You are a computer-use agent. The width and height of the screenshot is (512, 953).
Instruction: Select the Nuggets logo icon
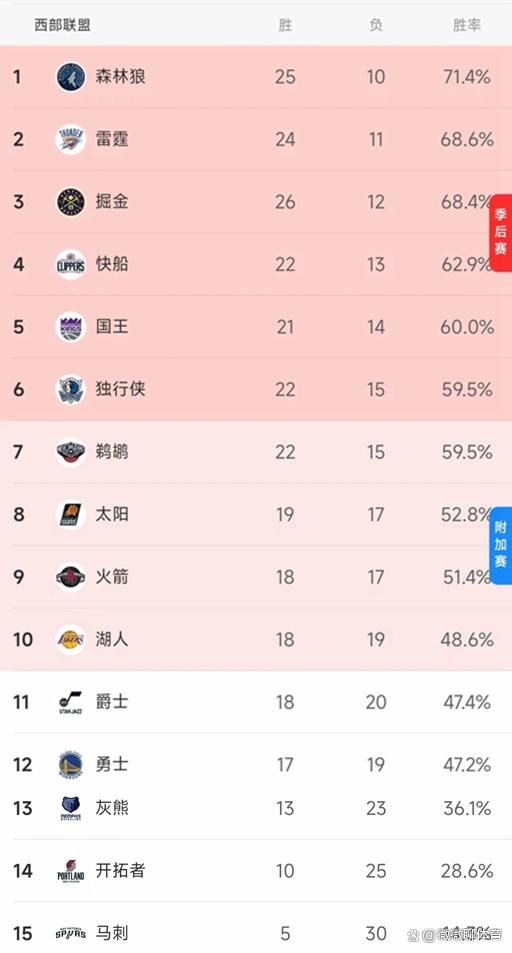71,202
